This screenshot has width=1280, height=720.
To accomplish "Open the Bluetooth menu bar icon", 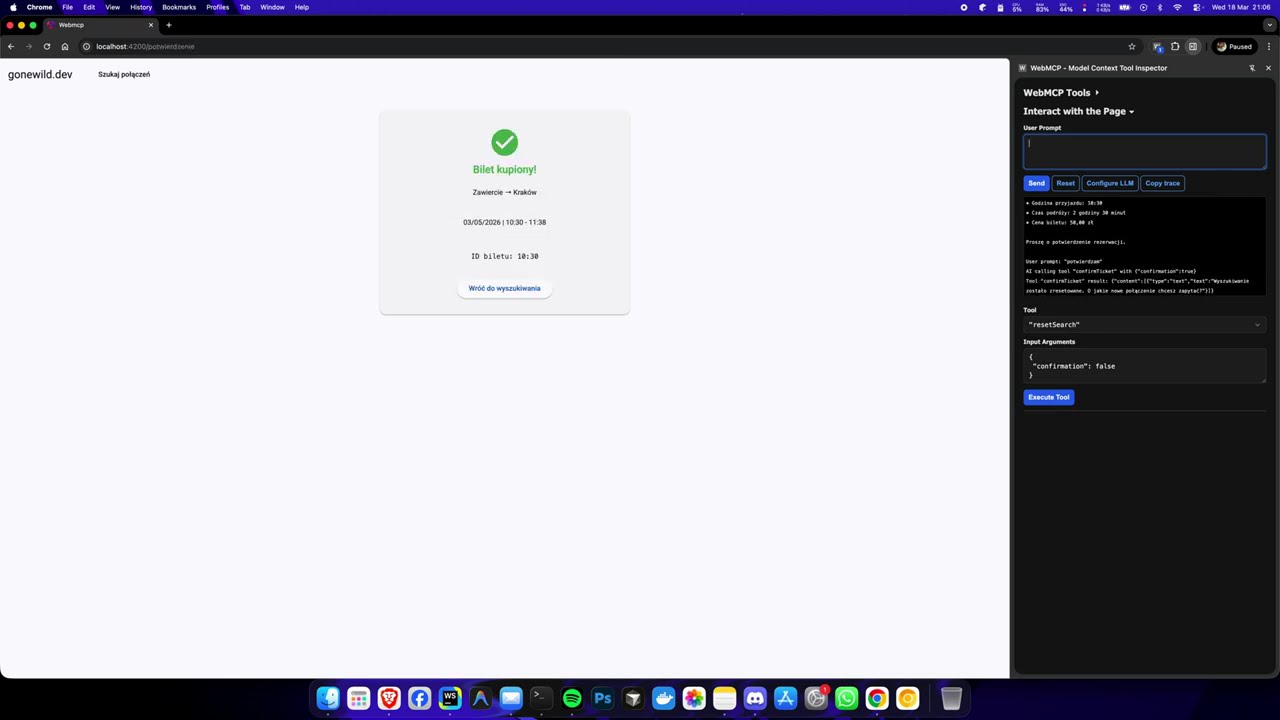I will click(1160, 7).
